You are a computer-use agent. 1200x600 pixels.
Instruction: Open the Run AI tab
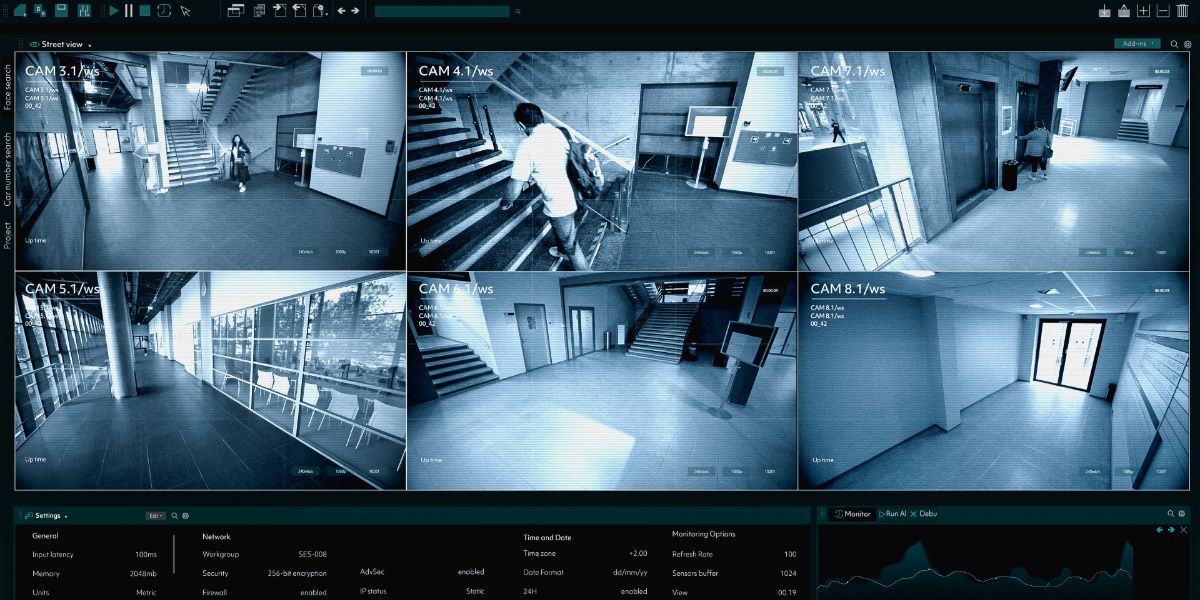(892, 514)
